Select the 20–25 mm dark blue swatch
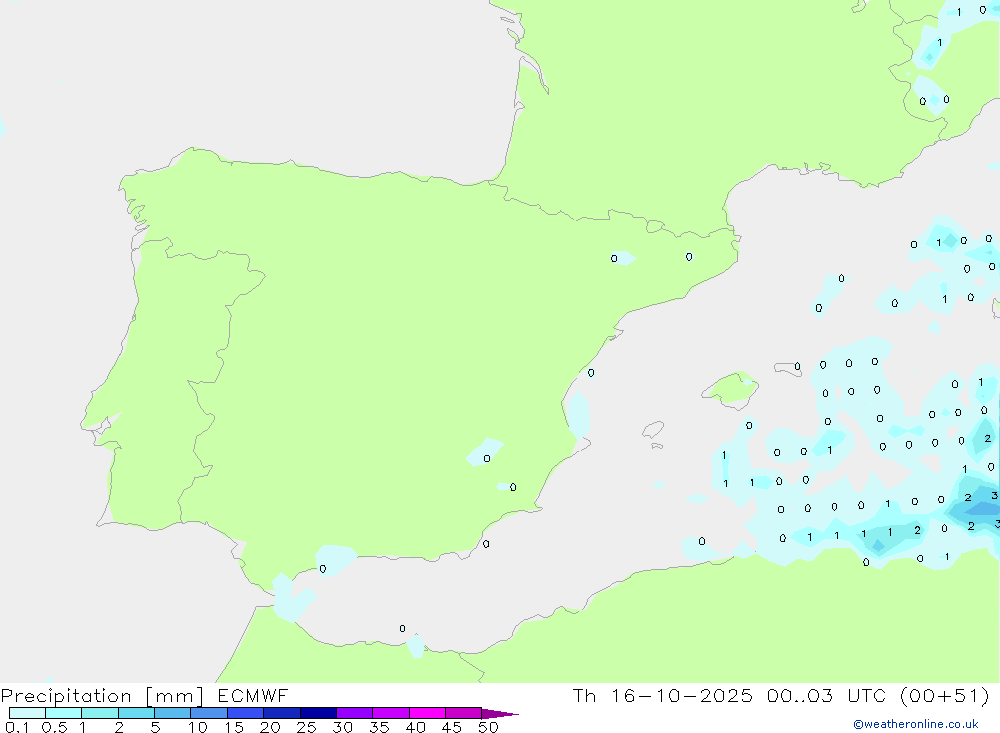The width and height of the screenshot is (1000, 733). (x=282, y=713)
